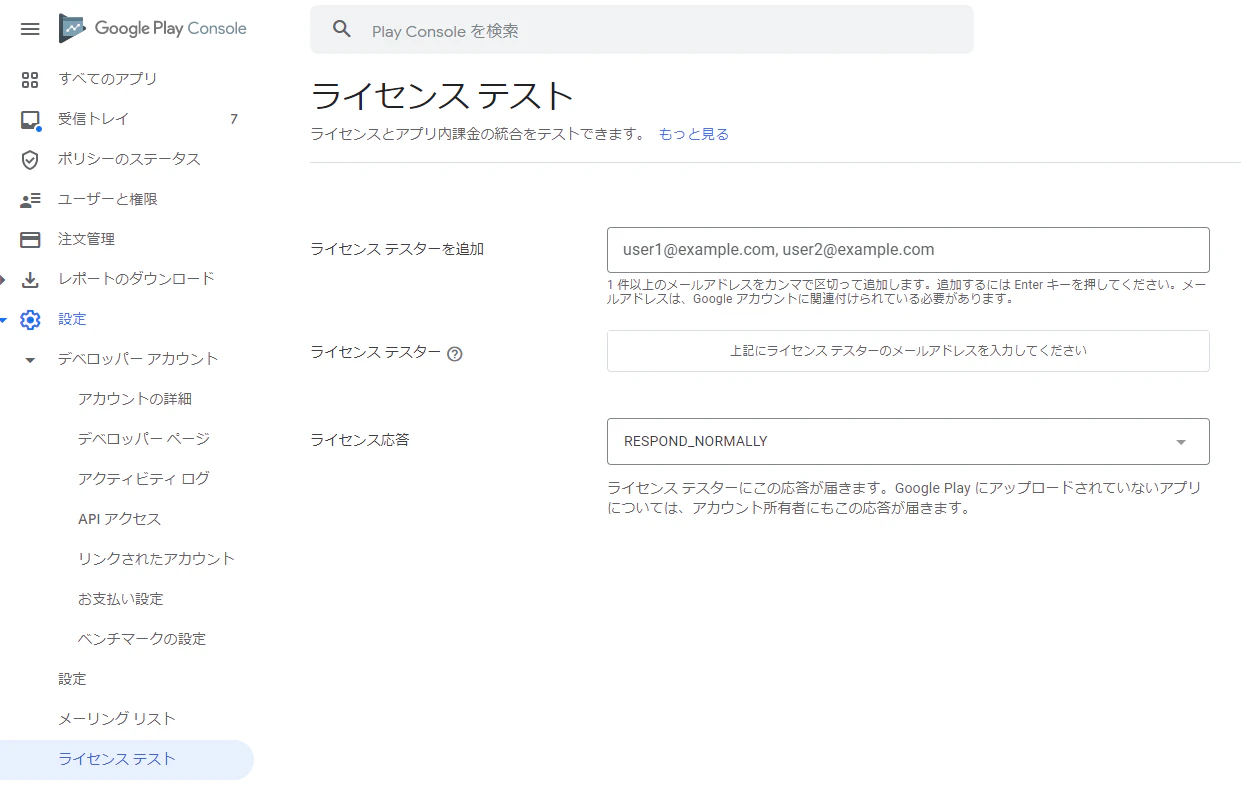Open the hamburger navigation menu
Screen dimensions: 1241x787
pos(30,29)
